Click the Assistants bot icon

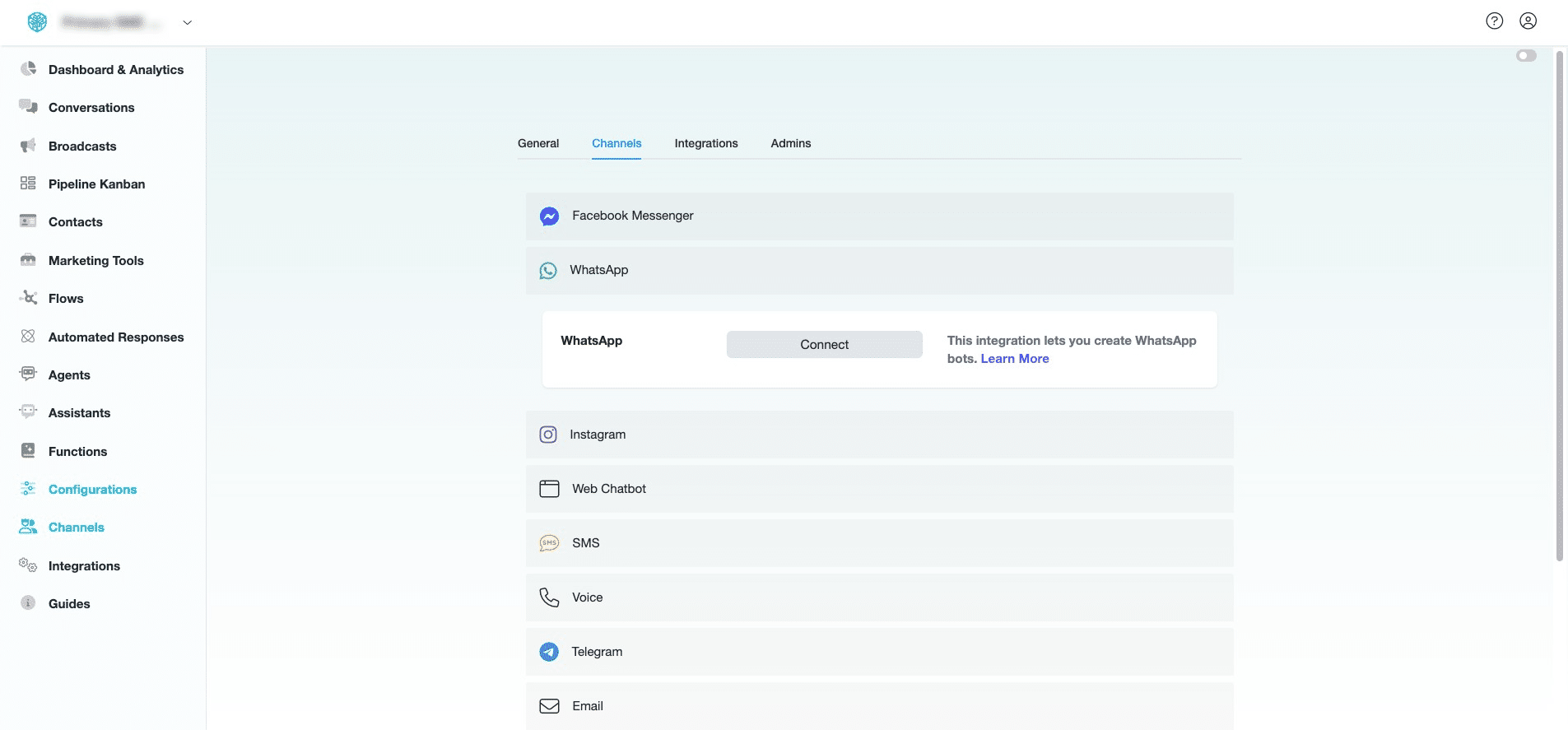click(x=28, y=412)
